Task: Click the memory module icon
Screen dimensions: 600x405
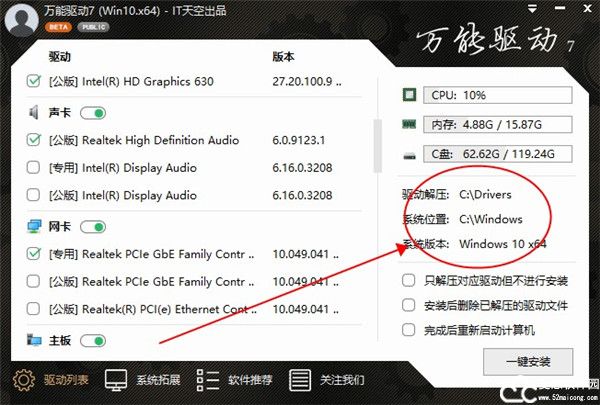Action: tap(409, 124)
